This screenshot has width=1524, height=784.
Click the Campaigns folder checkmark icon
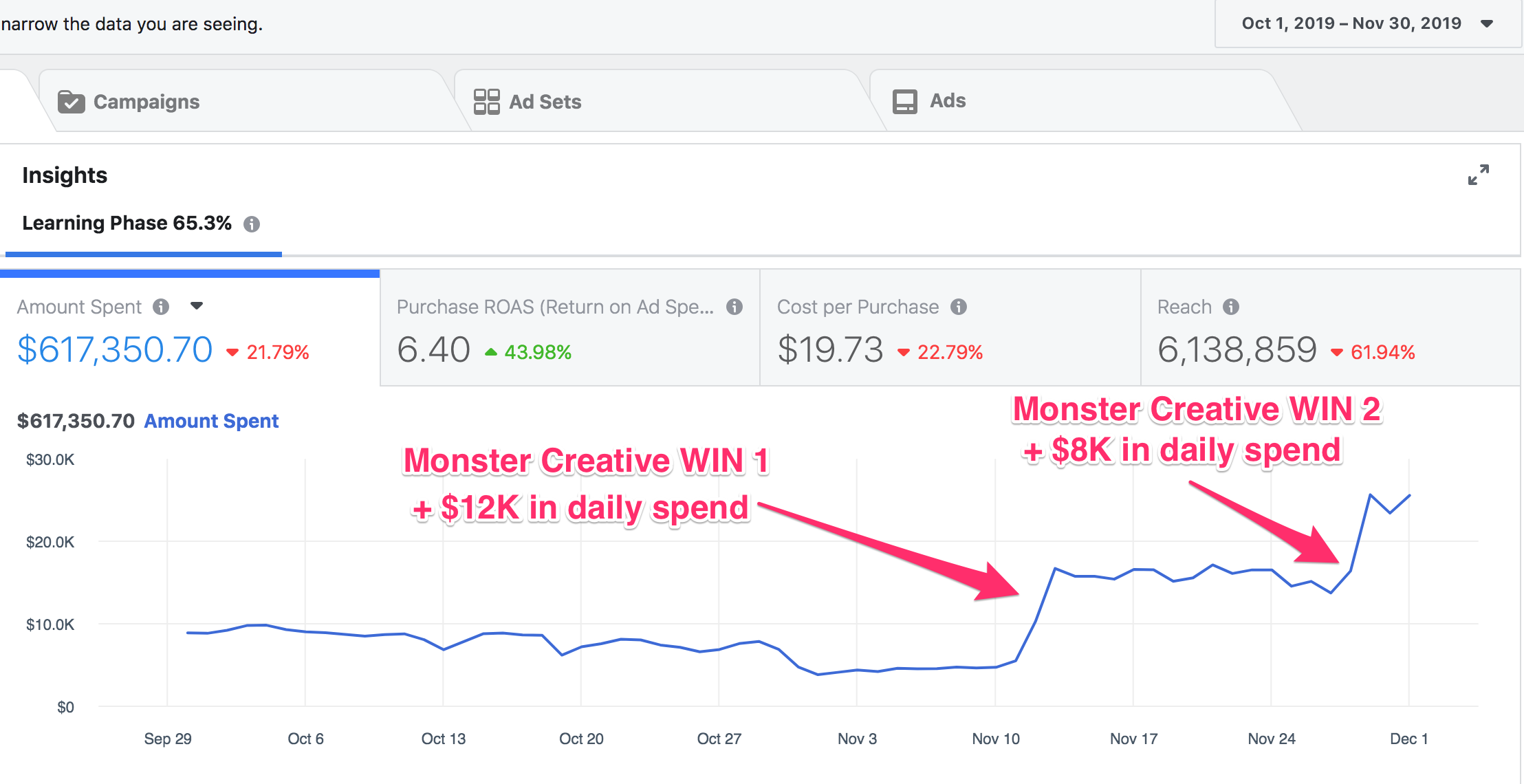point(71,102)
